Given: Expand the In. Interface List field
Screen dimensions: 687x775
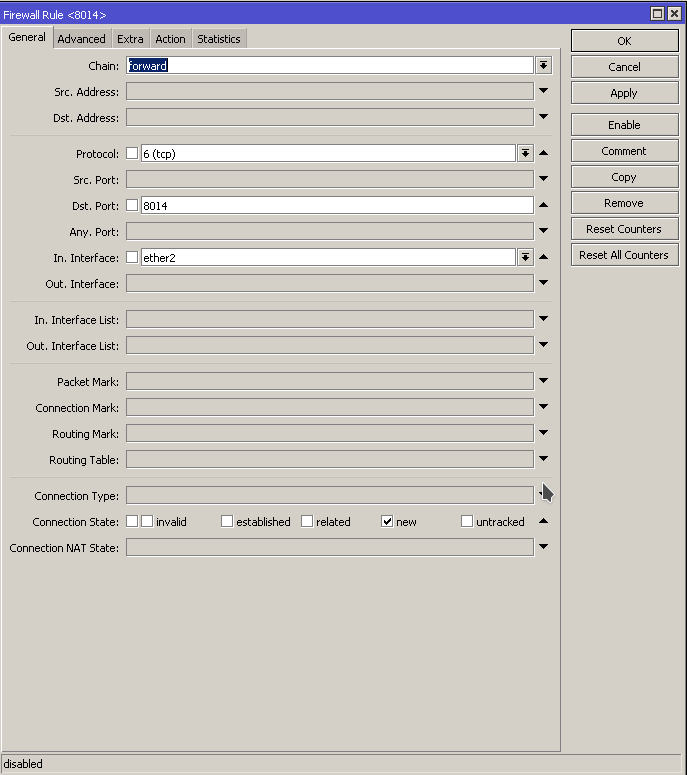Looking at the screenshot, I should pyautogui.click(x=544, y=319).
